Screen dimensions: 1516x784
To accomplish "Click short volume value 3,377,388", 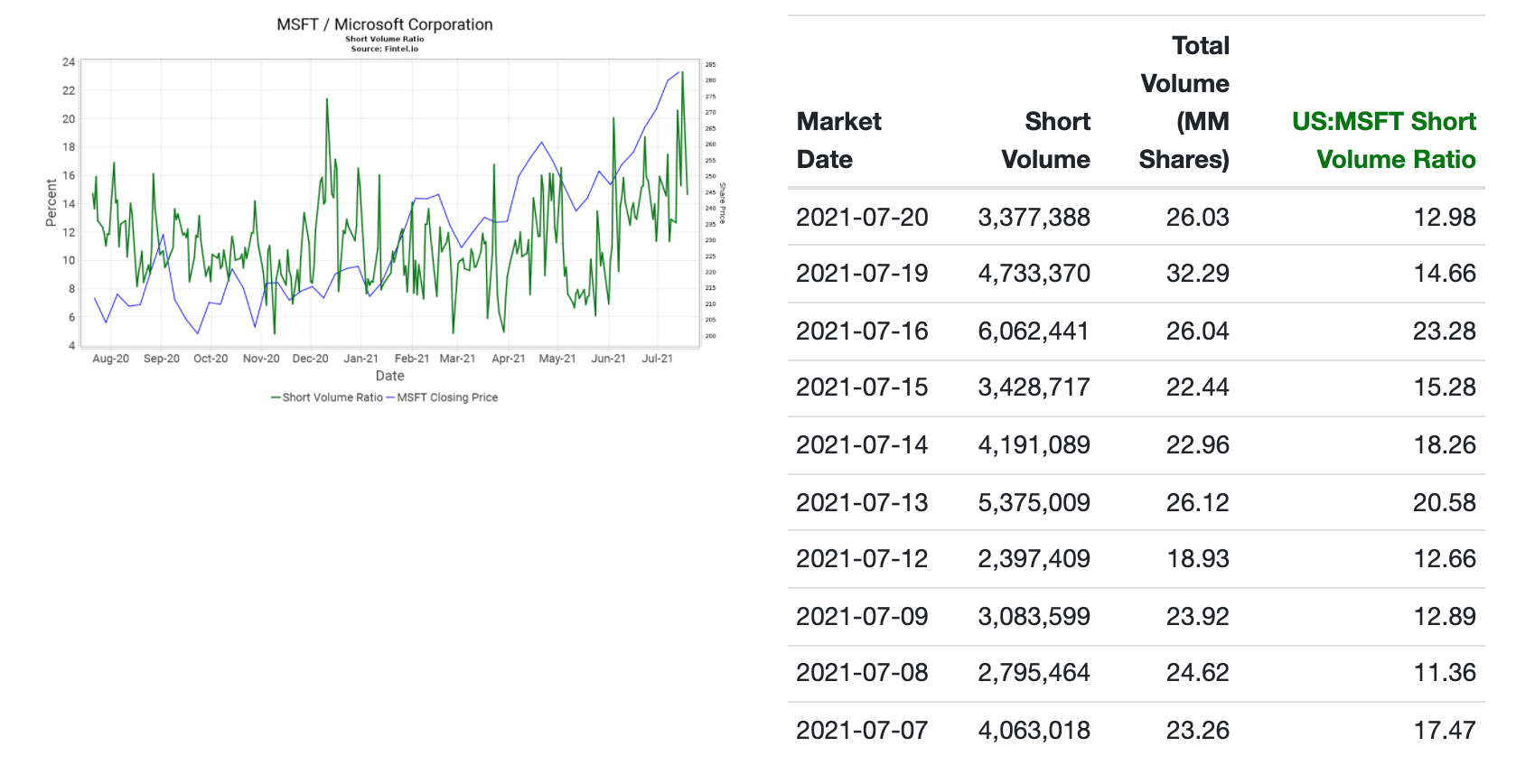I will click(x=1034, y=217).
